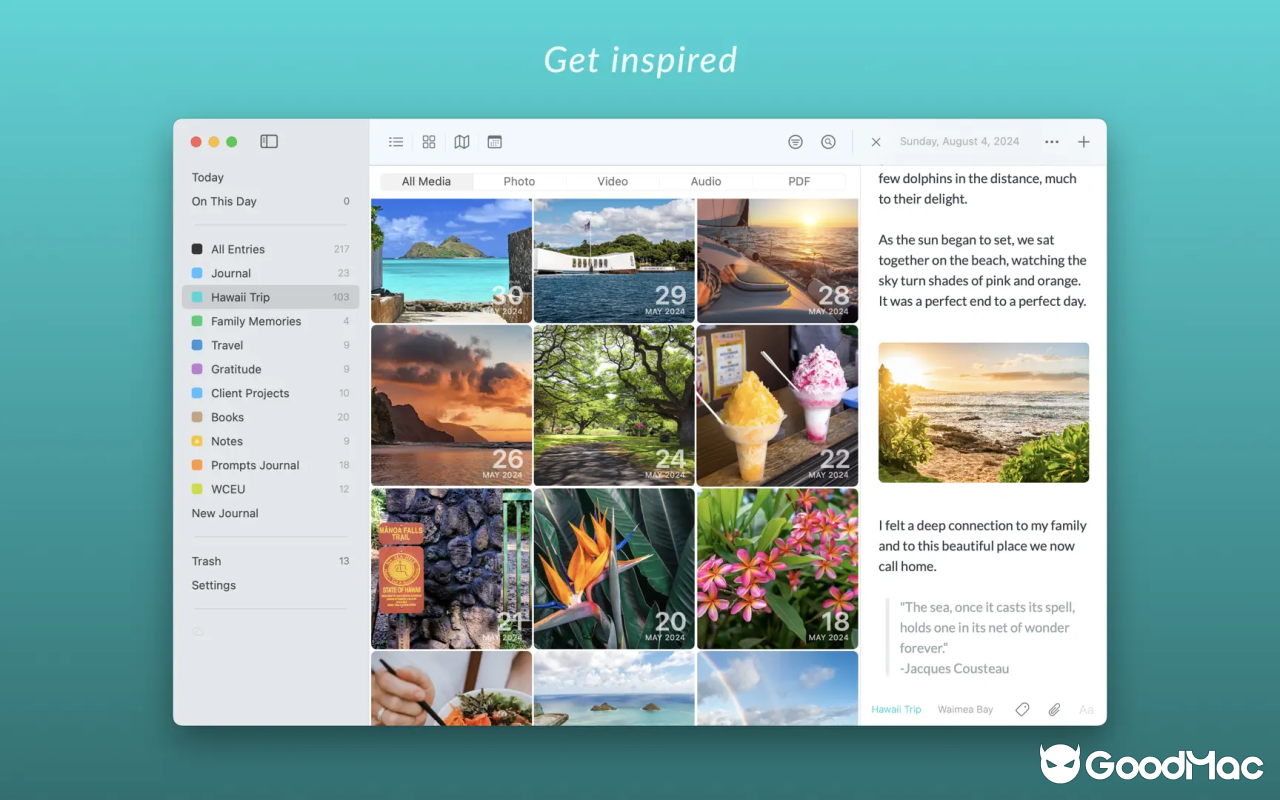
Task: Click the paperclip attachment icon
Action: (1054, 709)
